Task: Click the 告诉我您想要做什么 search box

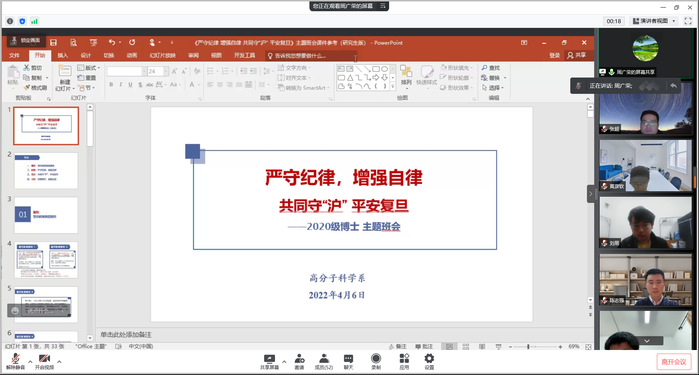Action: click(x=311, y=56)
